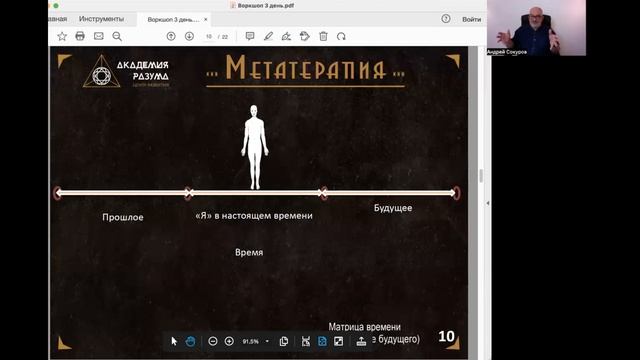Choose the selection arrow tool in floating toolbar
The width and height of the screenshot is (640, 360).
[x=174, y=341]
